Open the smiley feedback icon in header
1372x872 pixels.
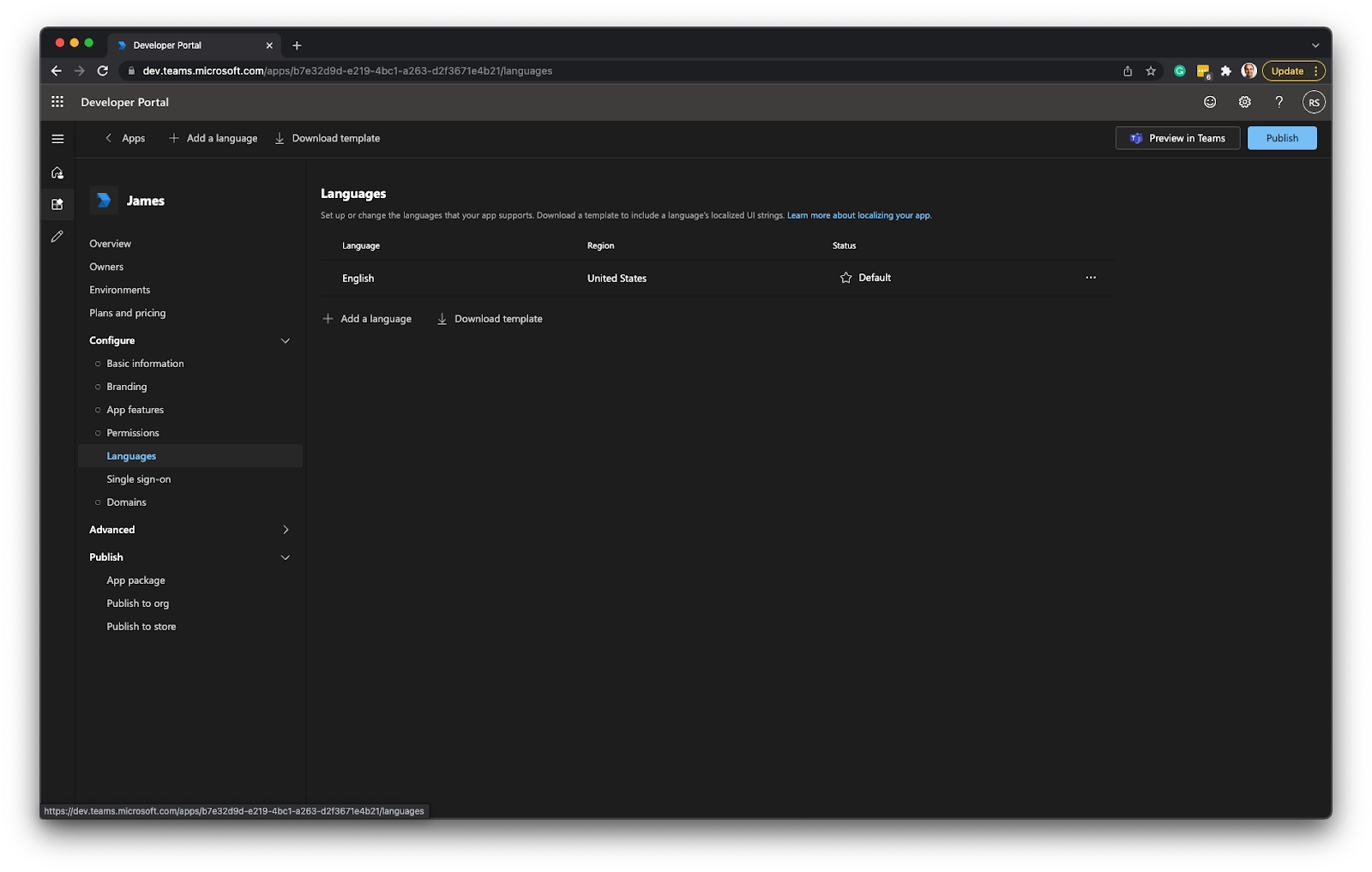[1209, 101]
